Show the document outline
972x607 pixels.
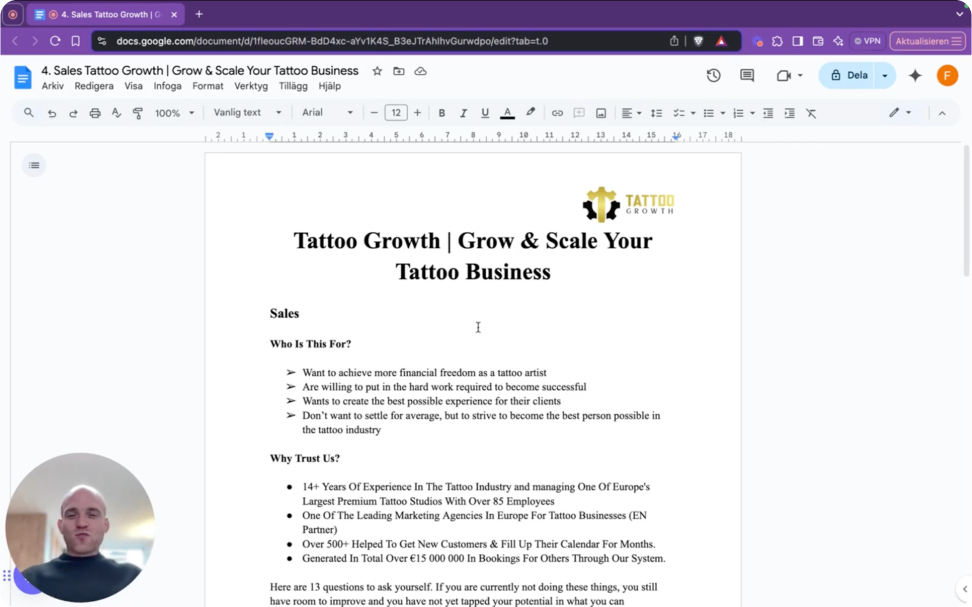[34, 166]
